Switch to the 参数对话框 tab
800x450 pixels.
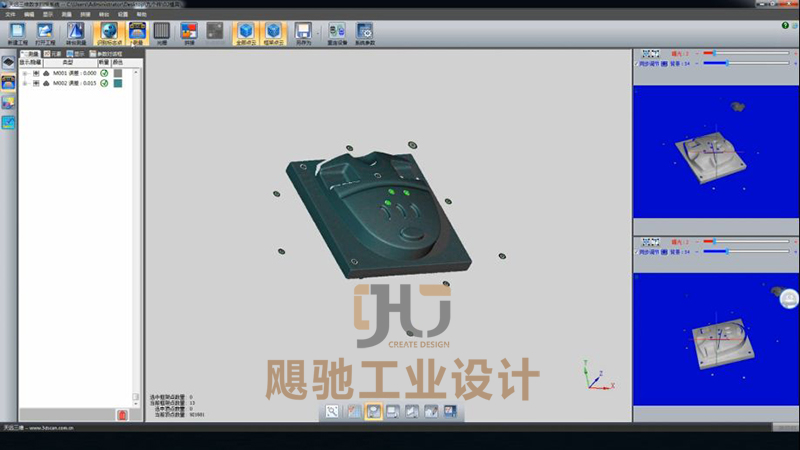tap(106, 54)
